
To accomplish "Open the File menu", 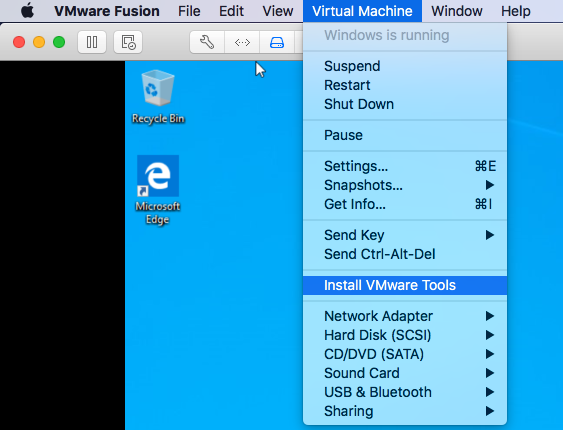I will [x=189, y=11].
